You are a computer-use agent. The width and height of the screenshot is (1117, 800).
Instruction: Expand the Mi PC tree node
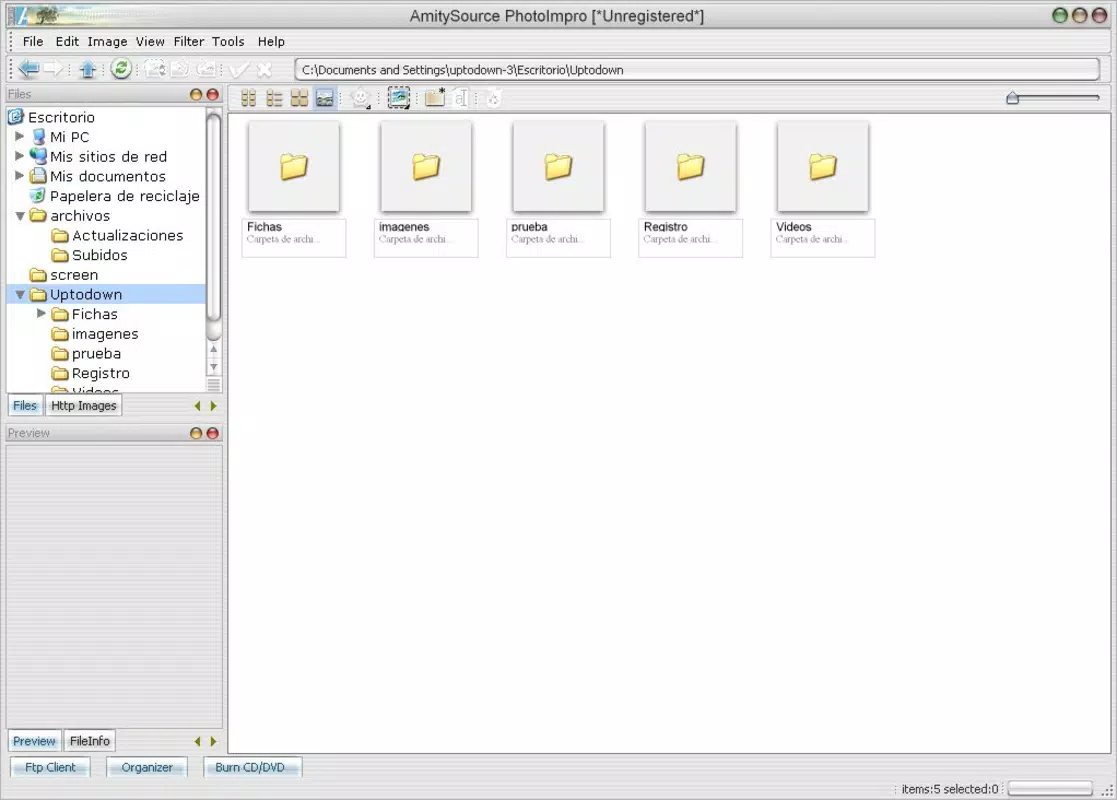[x=19, y=136]
